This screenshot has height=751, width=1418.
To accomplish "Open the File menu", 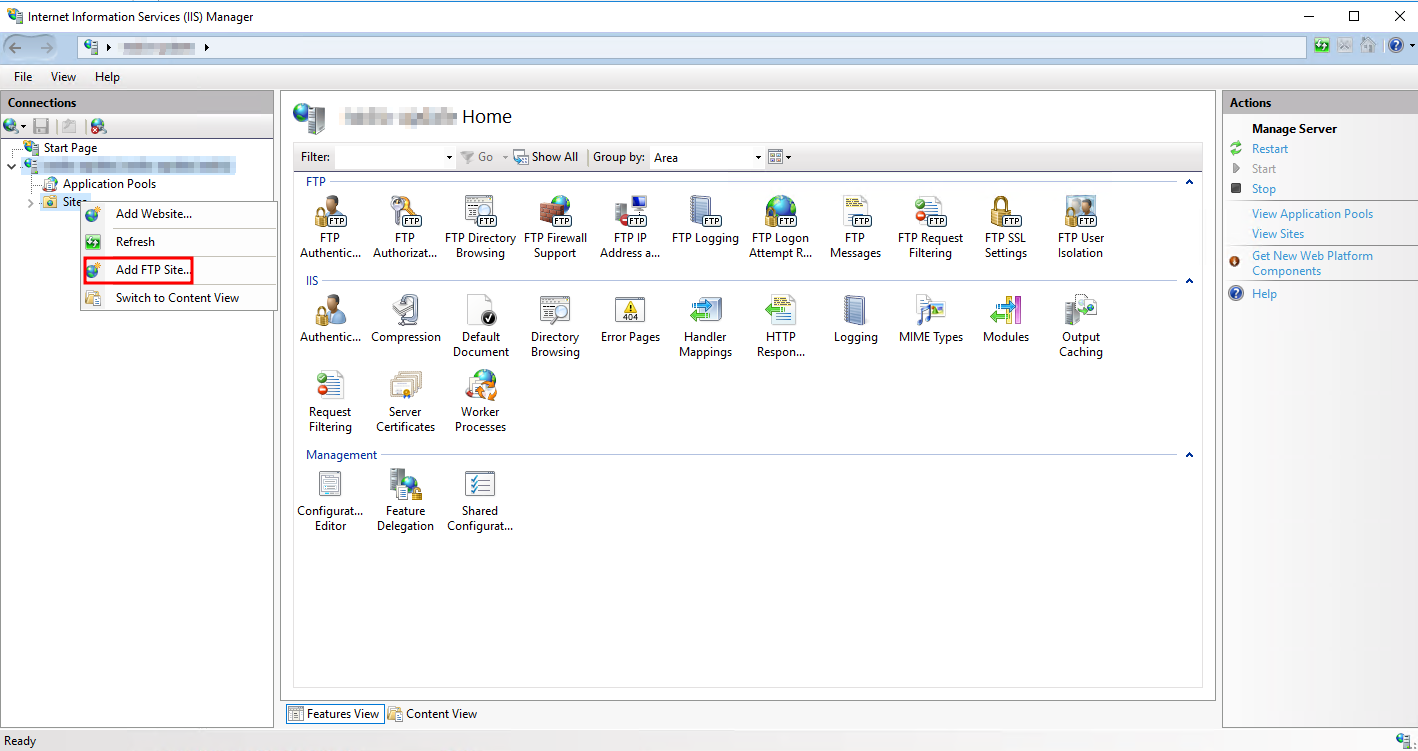I will (23, 77).
